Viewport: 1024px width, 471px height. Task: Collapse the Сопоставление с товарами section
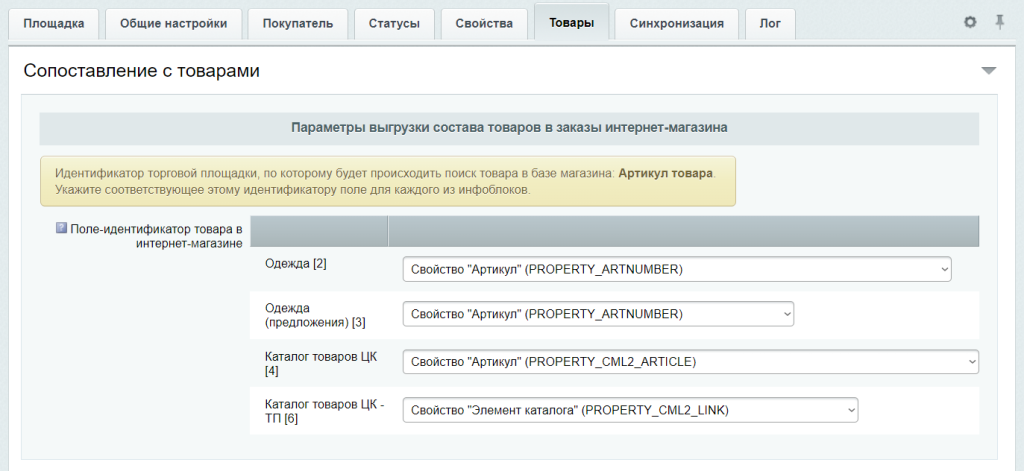(x=988, y=71)
